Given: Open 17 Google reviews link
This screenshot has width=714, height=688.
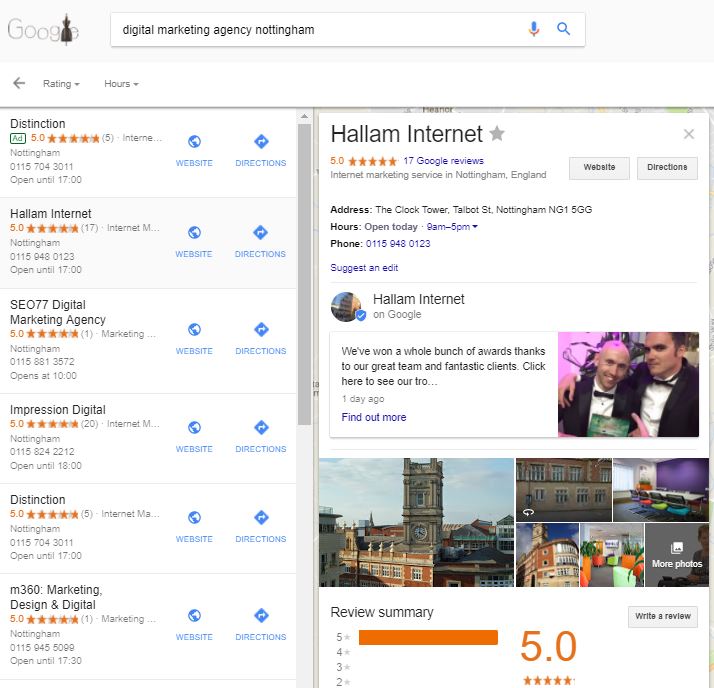Looking at the screenshot, I should (444, 161).
